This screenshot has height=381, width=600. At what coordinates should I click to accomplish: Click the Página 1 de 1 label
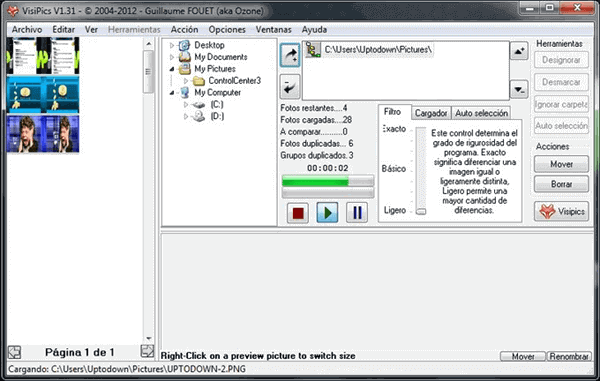[80, 352]
